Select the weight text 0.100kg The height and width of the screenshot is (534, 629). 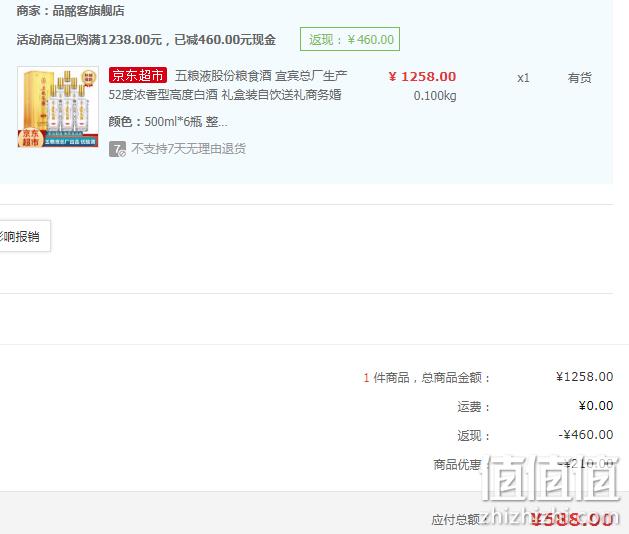[x=435, y=95]
